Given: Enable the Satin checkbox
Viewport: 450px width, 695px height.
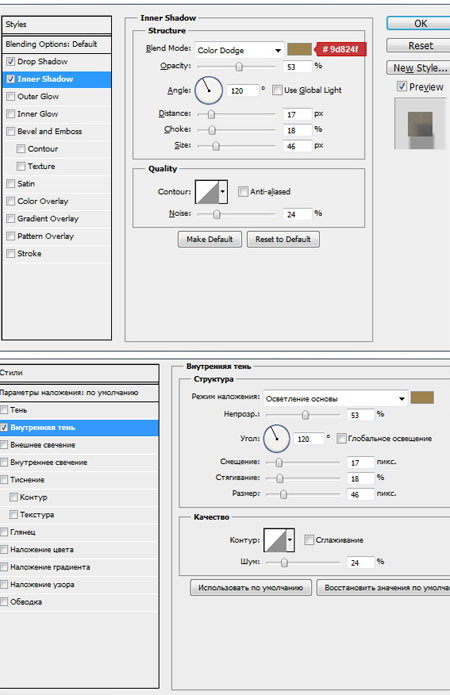Looking at the screenshot, I should pos(11,184).
